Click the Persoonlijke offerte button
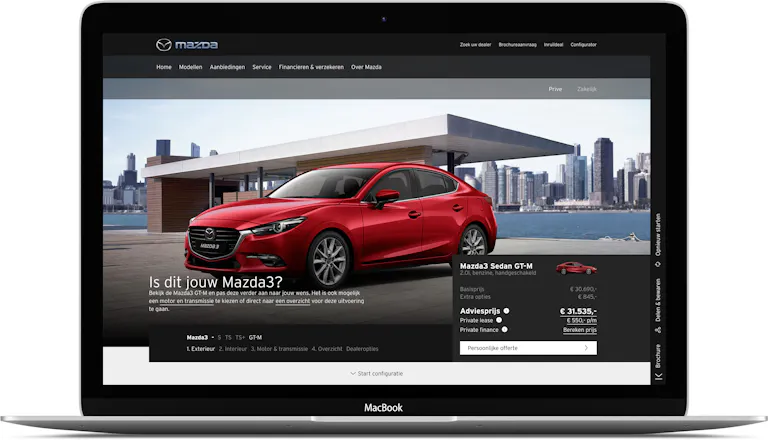Screen dimensions: 768x440 click(x=528, y=348)
